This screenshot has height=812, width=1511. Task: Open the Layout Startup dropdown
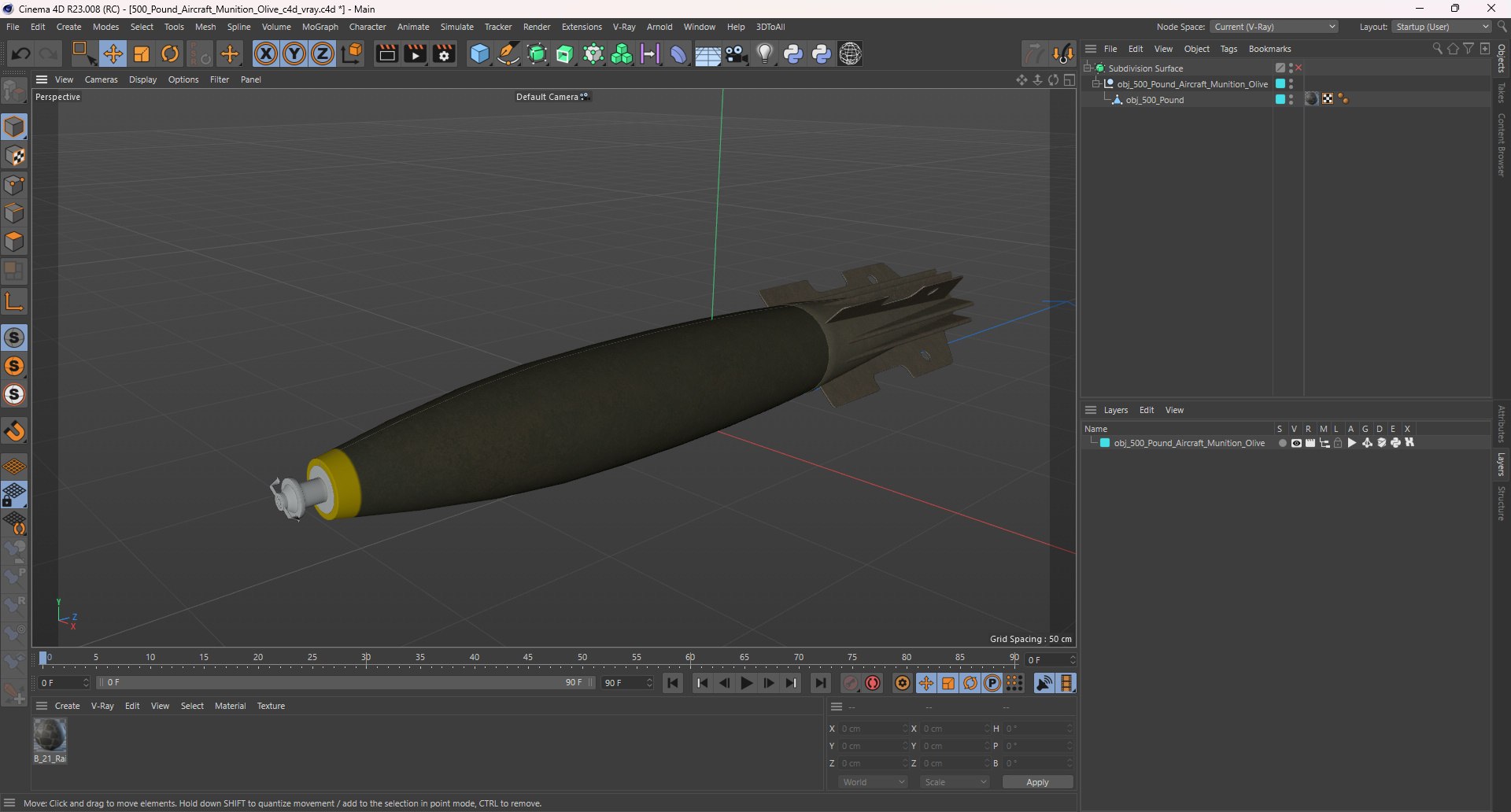click(x=1442, y=27)
